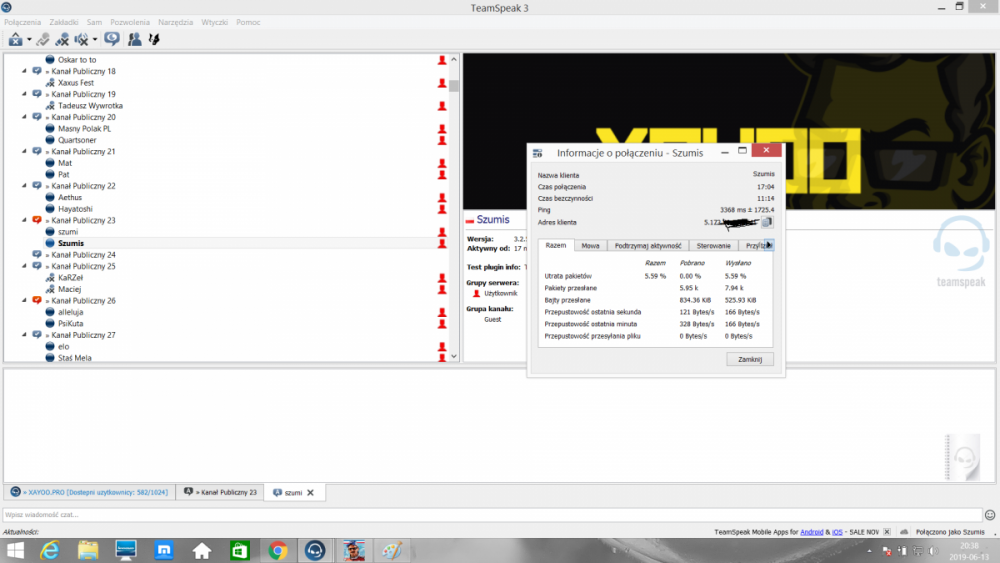This screenshot has width=1000, height=563.
Task: Click the cloud sync status bar icon
Action: coord(904,532)
